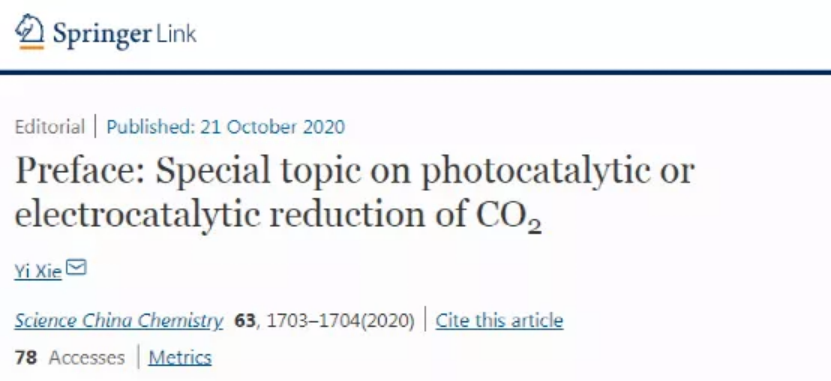Click the bold 78 access count
Viewport: 831px width, 381px height.
pos(26,358)
